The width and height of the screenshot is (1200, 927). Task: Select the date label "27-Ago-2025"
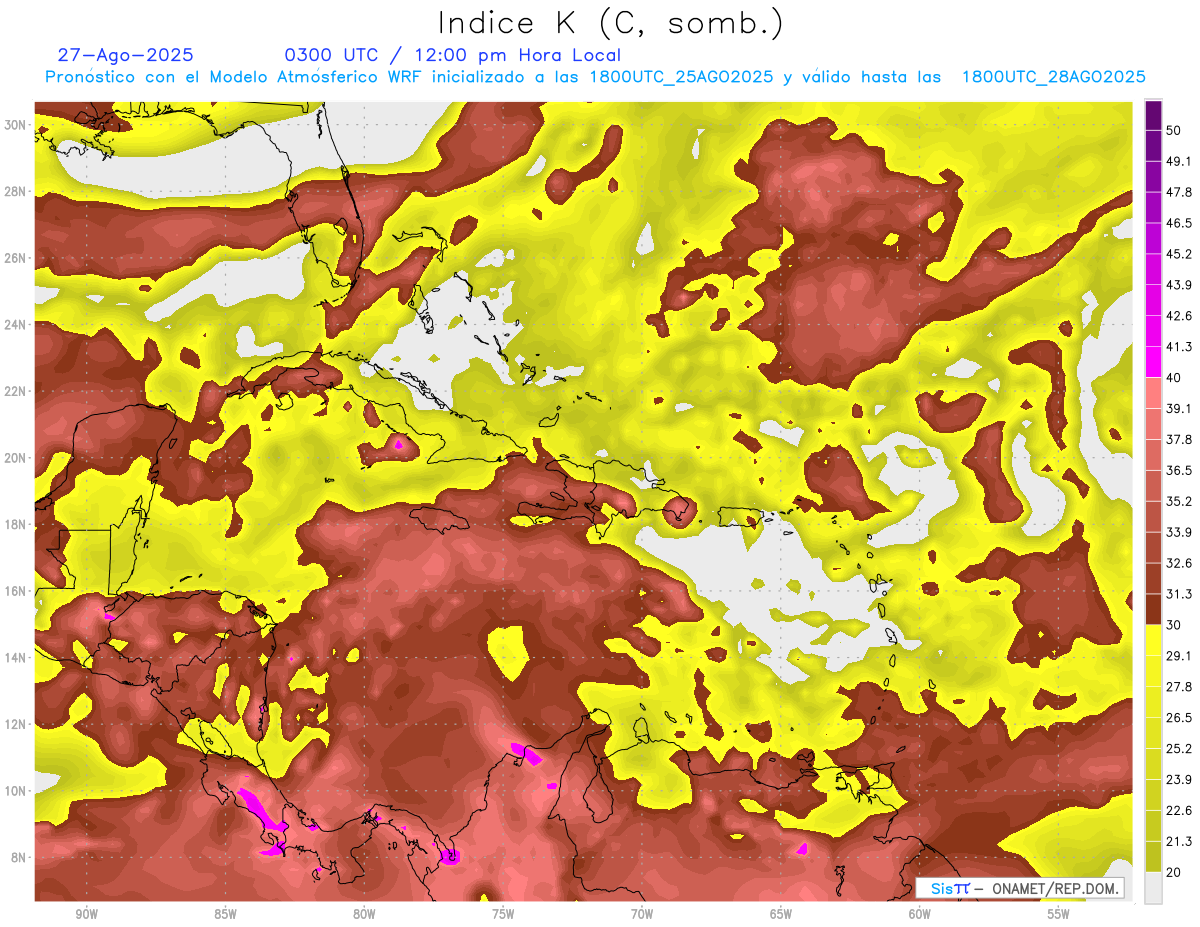[x=126, y=55]
